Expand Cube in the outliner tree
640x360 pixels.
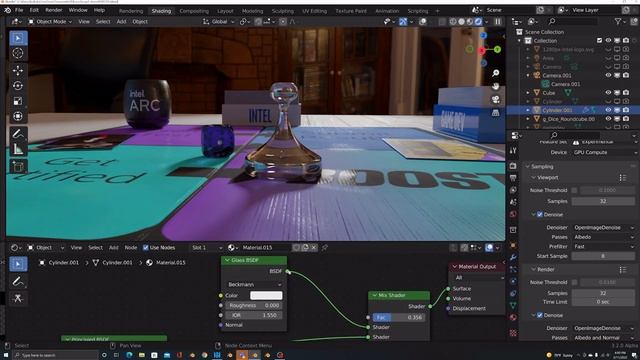(528, 93)
